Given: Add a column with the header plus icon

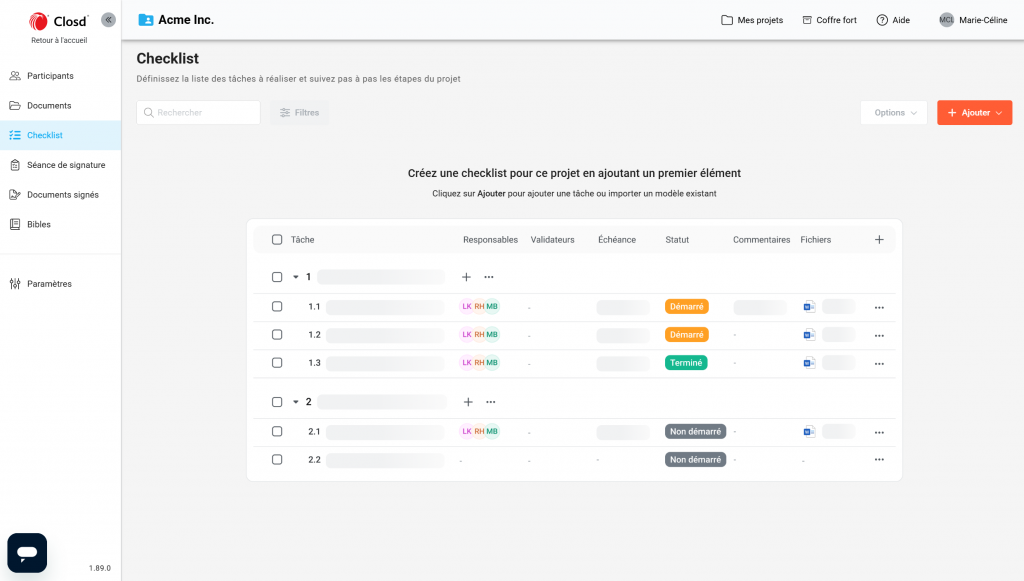Looking at the screenshot, I should pos(879,240).
